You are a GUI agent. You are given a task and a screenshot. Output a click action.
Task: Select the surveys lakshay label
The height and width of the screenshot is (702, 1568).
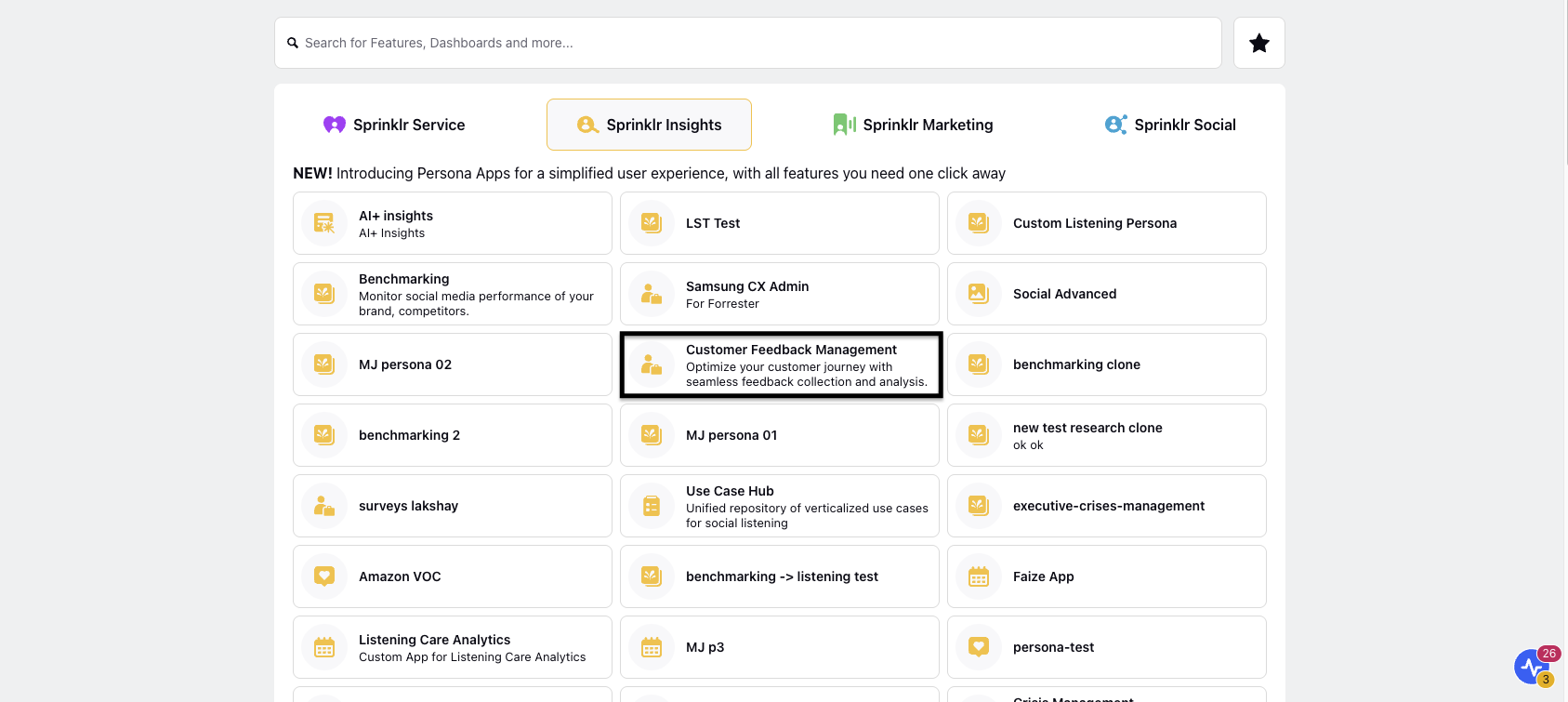(x=409, y=506)
